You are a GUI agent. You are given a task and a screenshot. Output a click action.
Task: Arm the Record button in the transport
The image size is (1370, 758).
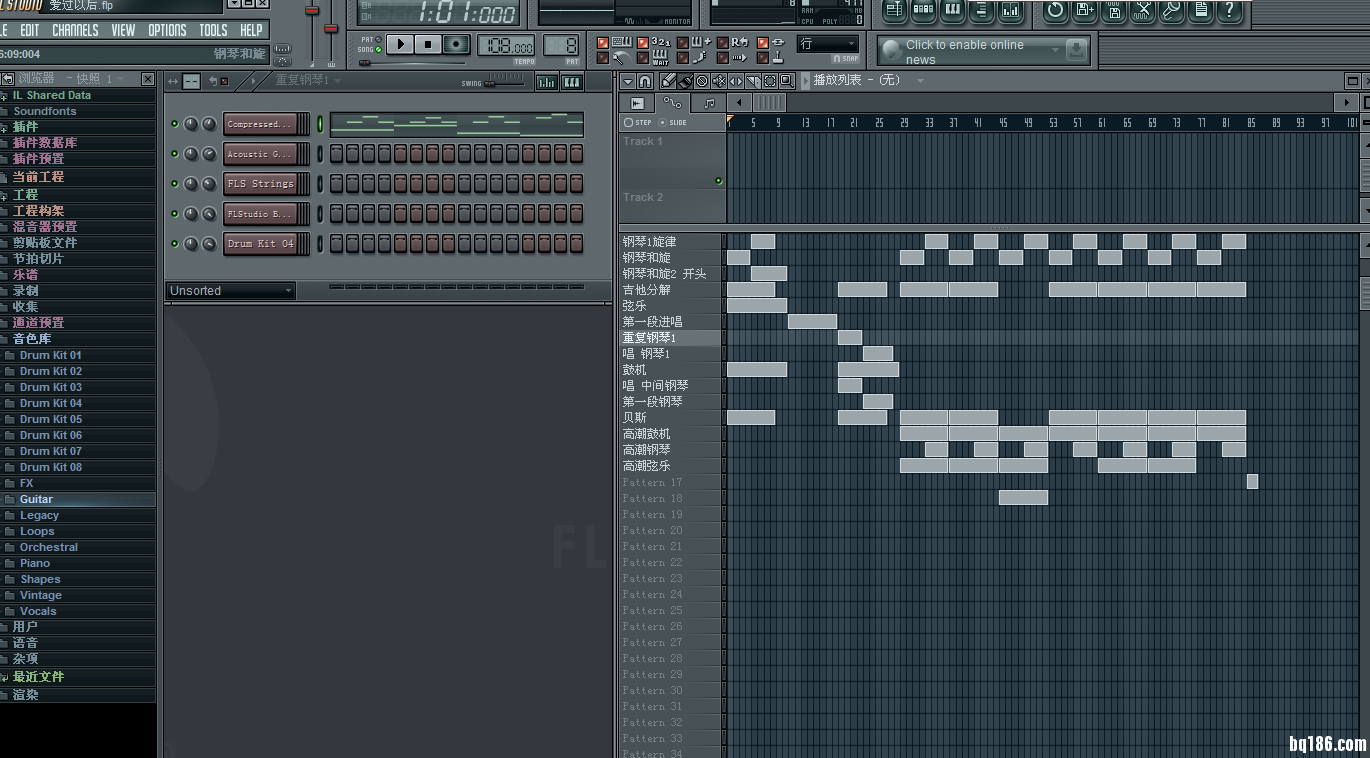click(457, 44)
